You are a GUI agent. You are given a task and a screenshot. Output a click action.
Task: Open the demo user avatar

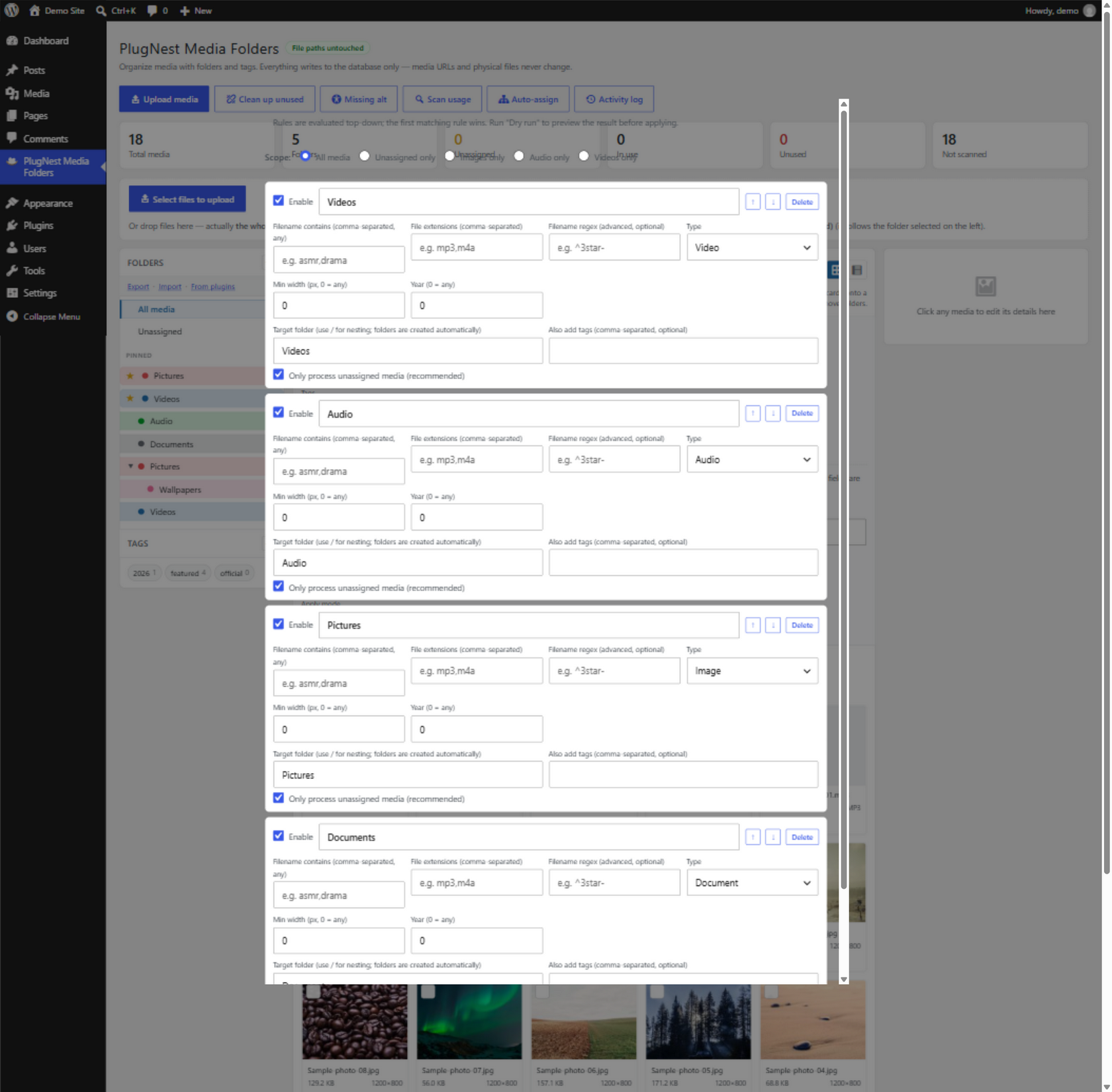1089,11
